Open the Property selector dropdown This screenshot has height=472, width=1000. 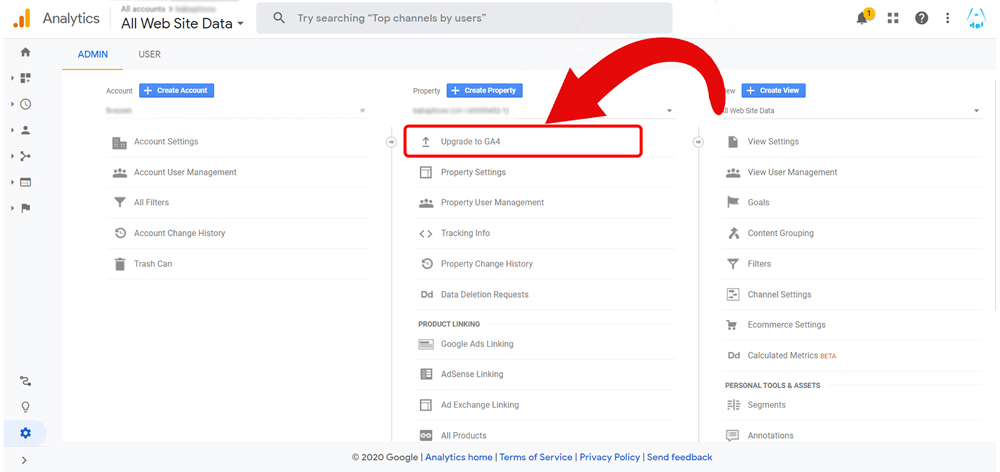(x=544, y=110)
